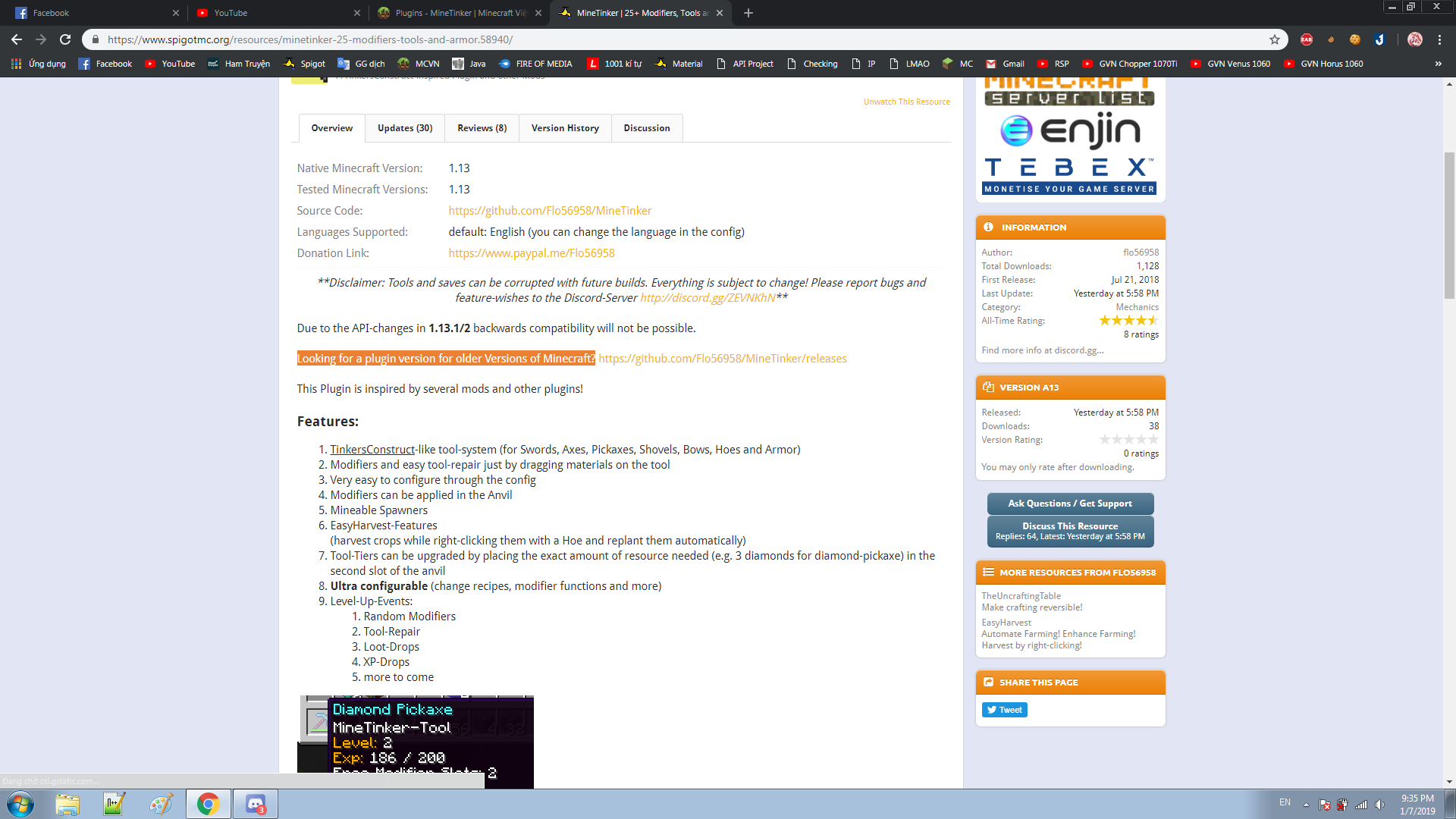Switch to the Reviews (8) tab
1456x819 pixels.
coord(482,128)
